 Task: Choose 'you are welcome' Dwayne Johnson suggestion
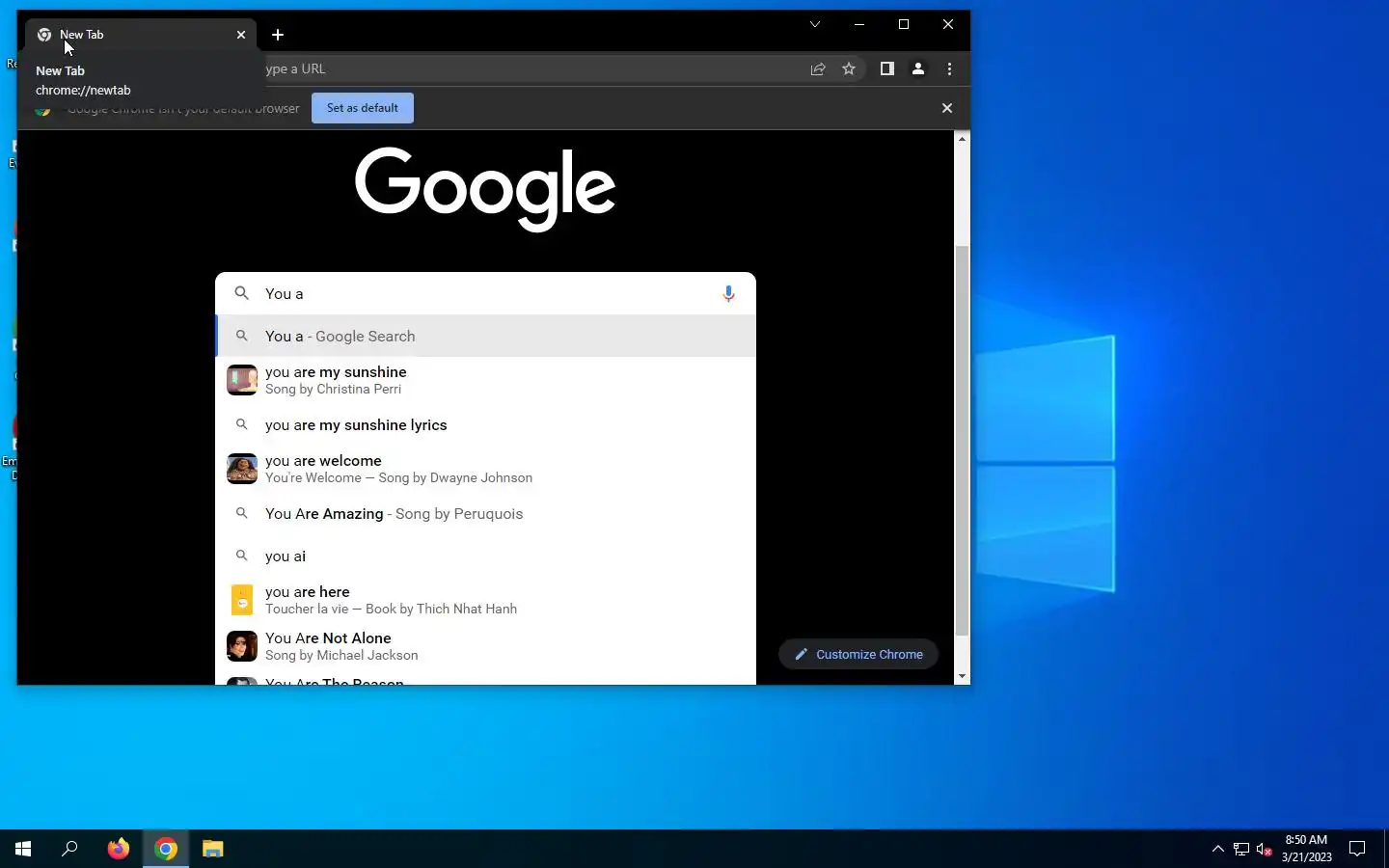pyautogui.click(x=485, y=469)
